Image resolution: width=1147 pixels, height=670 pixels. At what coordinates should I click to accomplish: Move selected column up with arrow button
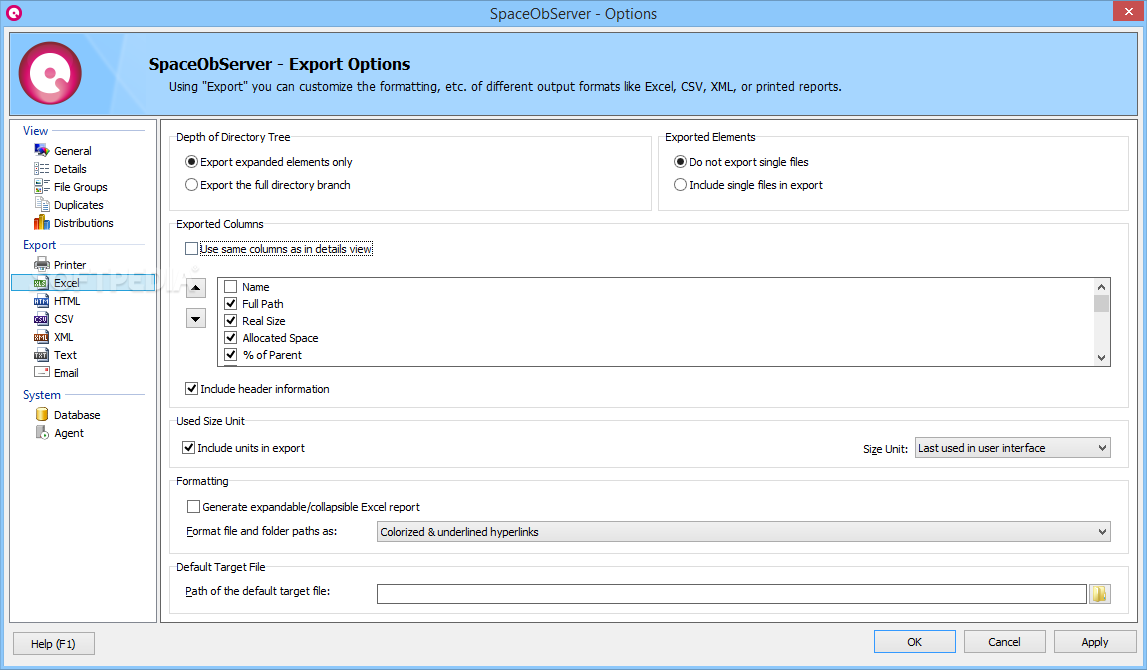pos(195,288)
